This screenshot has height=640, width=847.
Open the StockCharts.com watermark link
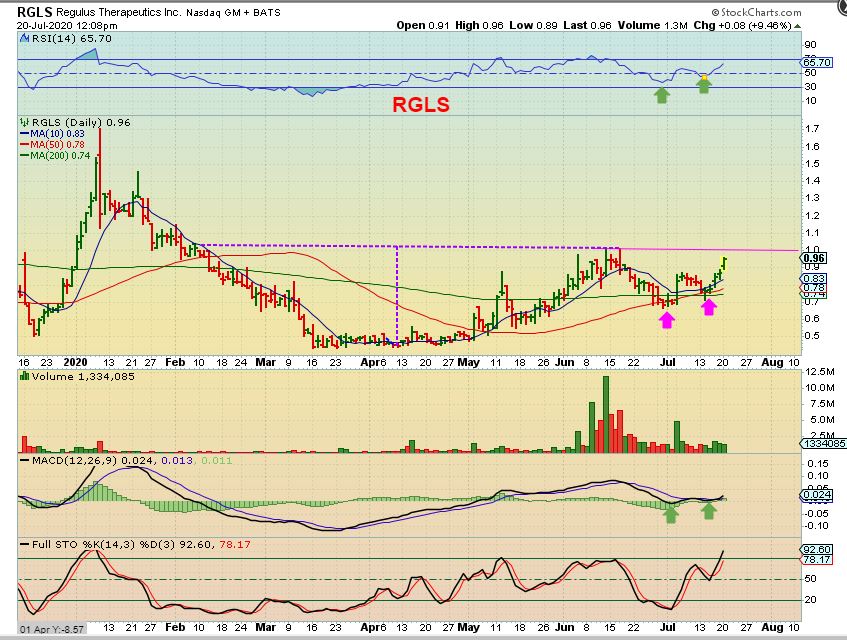(x=787, y=10)
